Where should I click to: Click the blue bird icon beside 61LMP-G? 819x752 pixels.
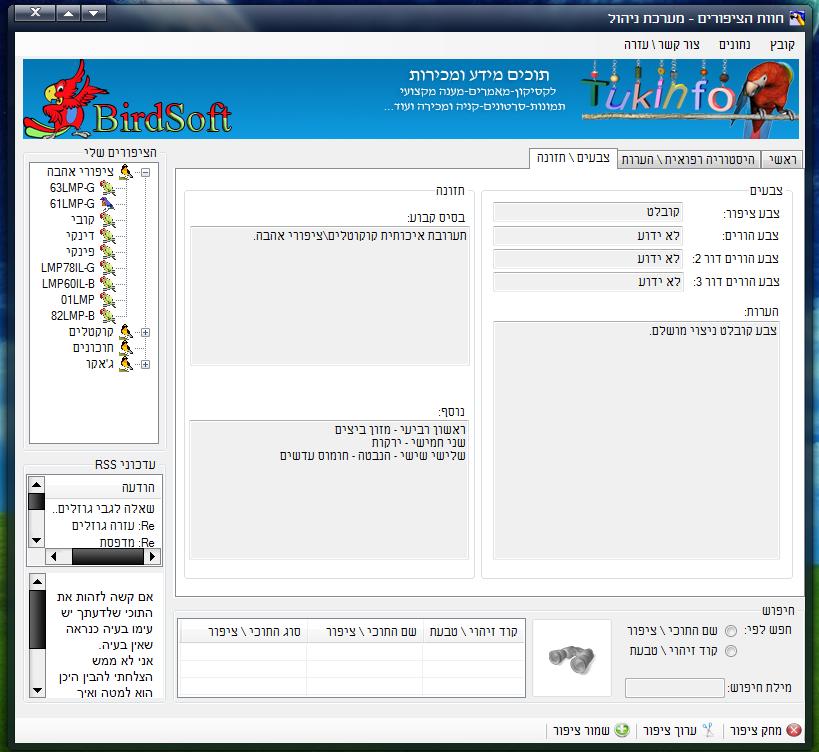[108, 203]
